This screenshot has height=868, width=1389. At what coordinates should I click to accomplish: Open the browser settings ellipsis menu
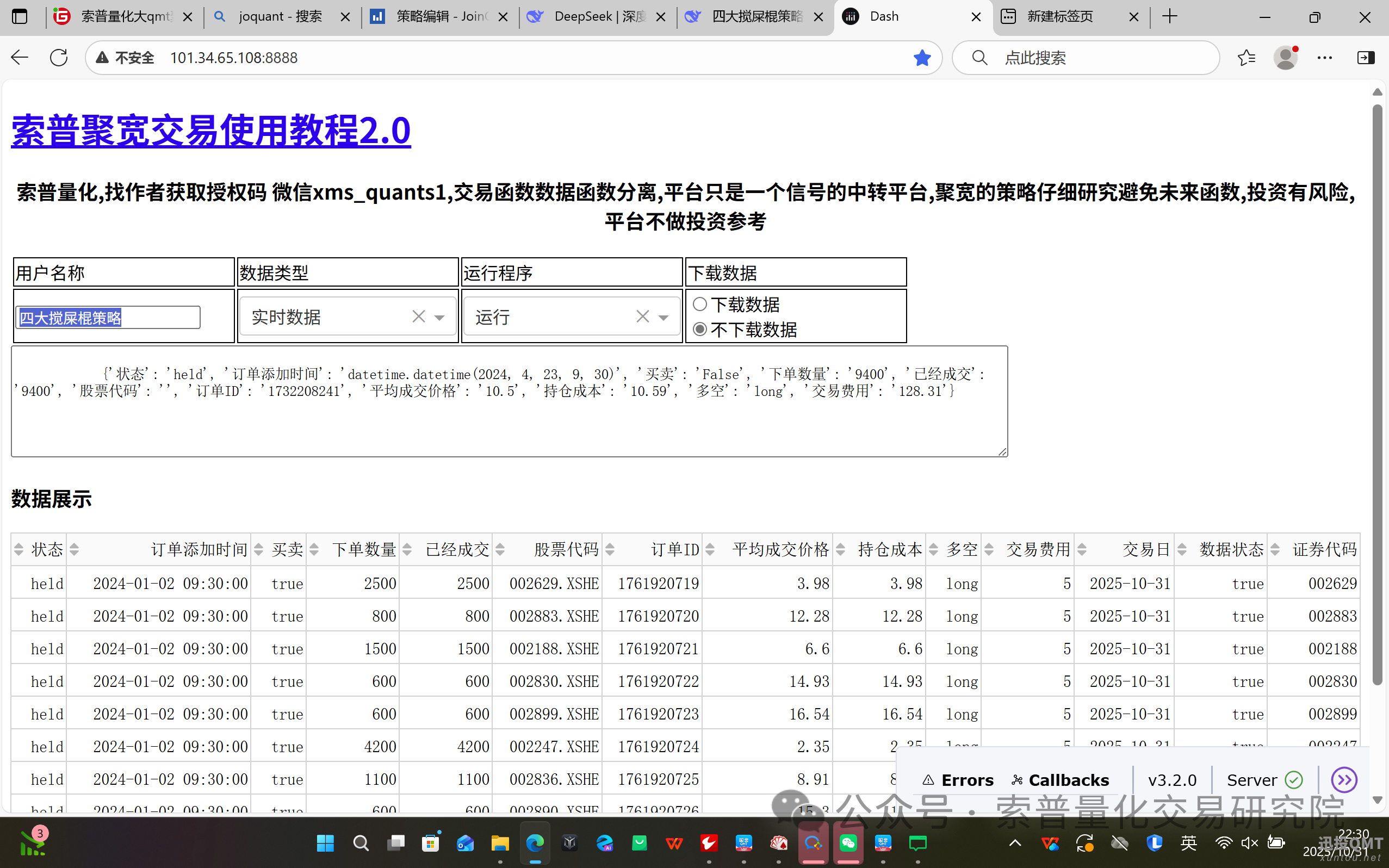[1325, 58]
